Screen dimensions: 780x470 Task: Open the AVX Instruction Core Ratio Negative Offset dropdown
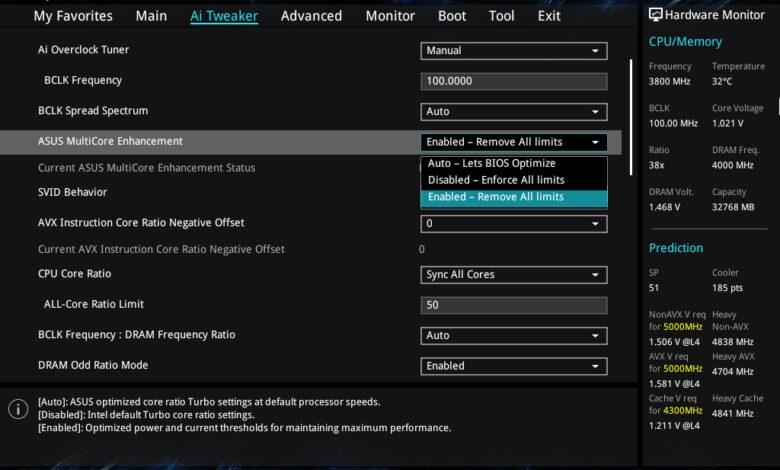514,224
